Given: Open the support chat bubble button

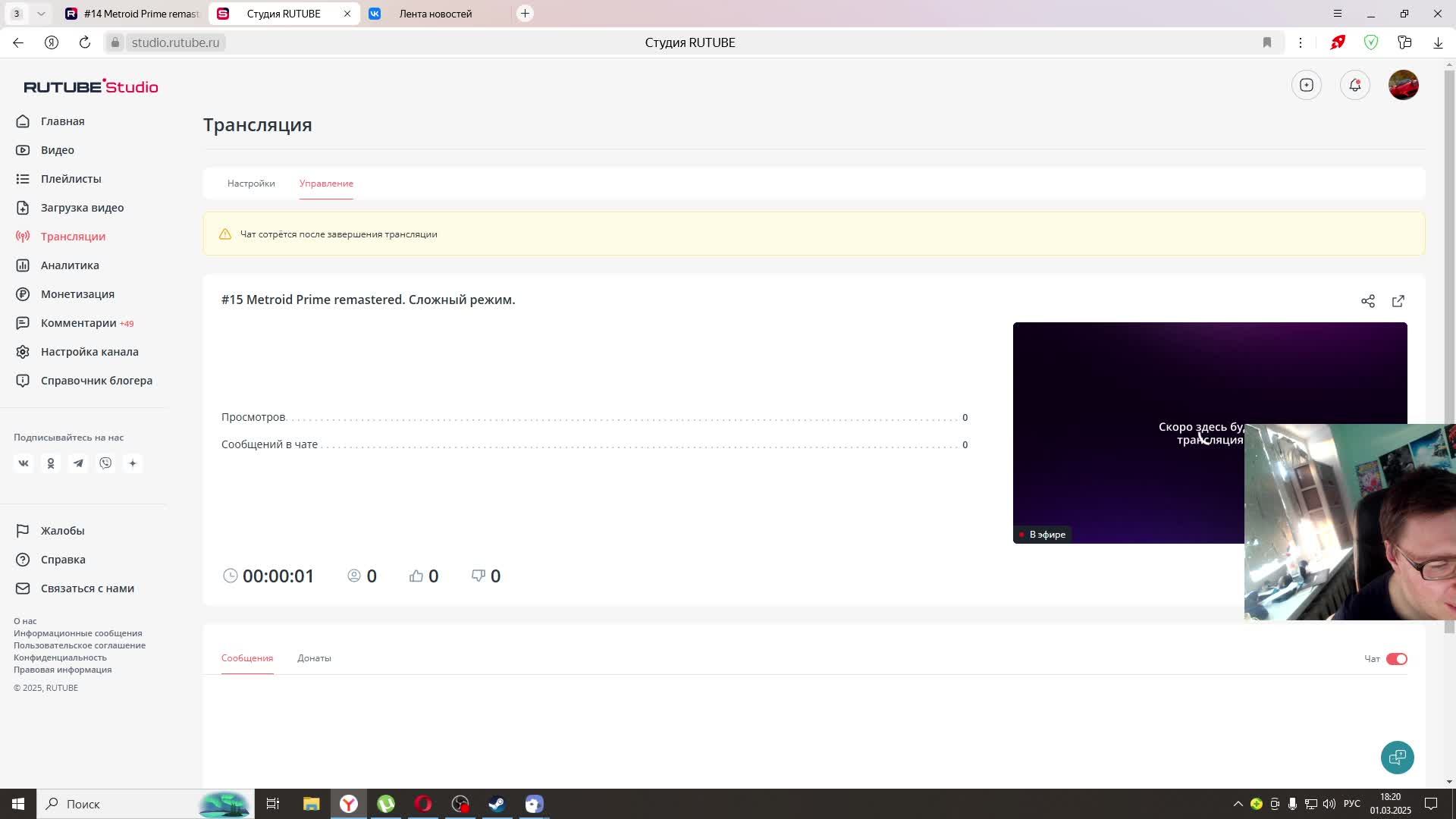Looking at the screenshot, I should (1397, 757).
